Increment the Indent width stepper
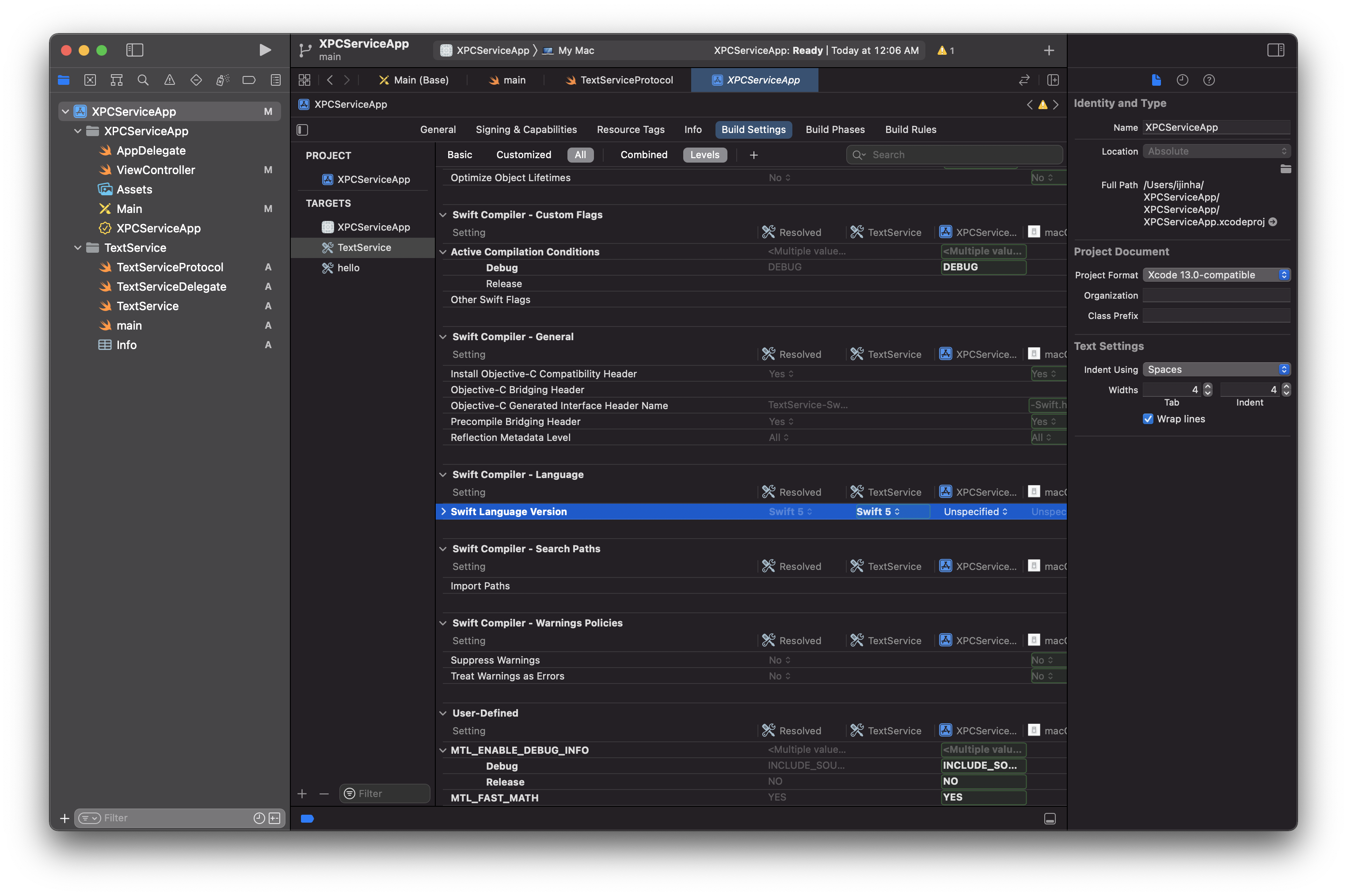1347x896 pixels. click(1286, 386)
